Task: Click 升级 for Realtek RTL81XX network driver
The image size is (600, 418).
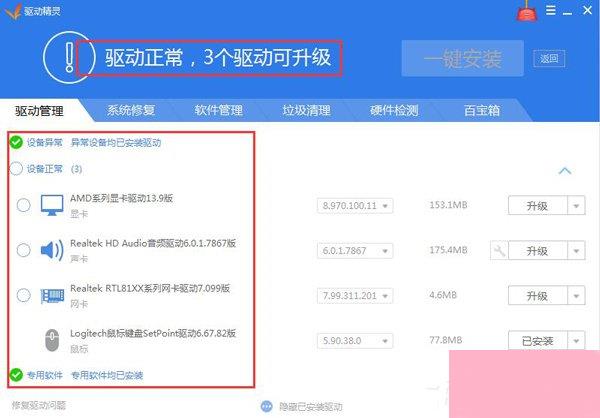Action: click(x=538, y=296)
